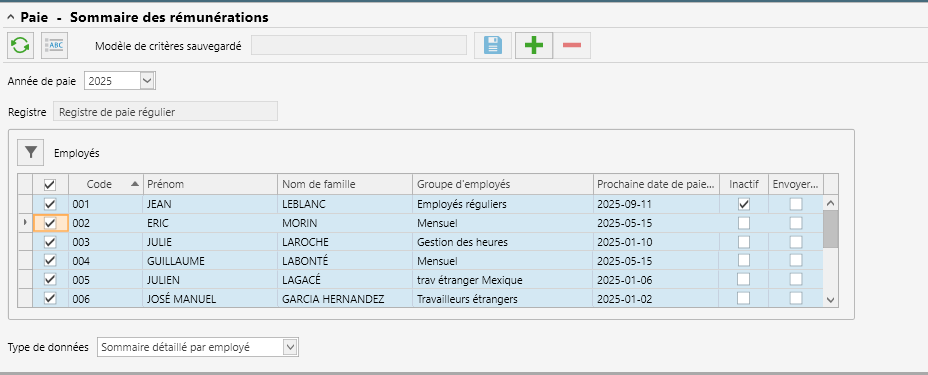Uncheck selection checkbox for employee 005

pos(50,279)
